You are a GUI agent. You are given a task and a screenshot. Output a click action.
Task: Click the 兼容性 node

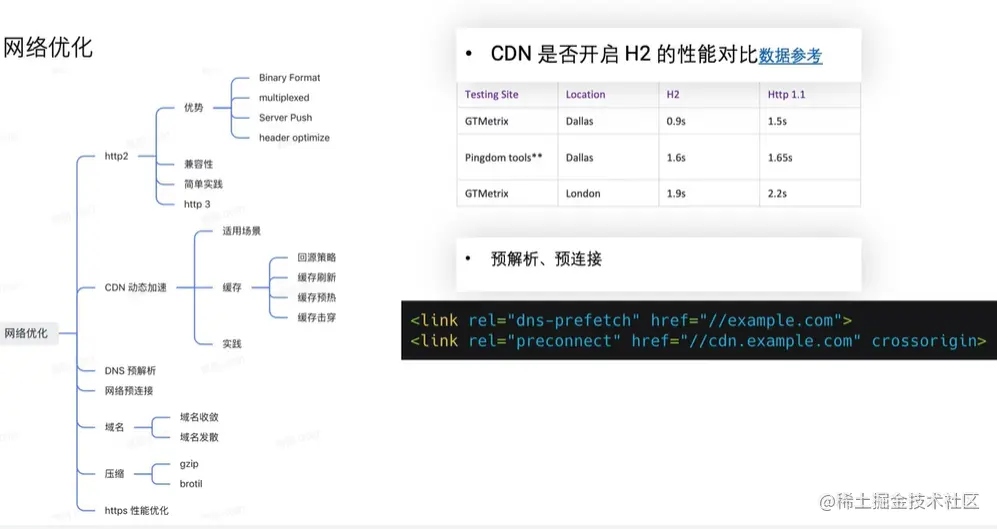point(198,164)
